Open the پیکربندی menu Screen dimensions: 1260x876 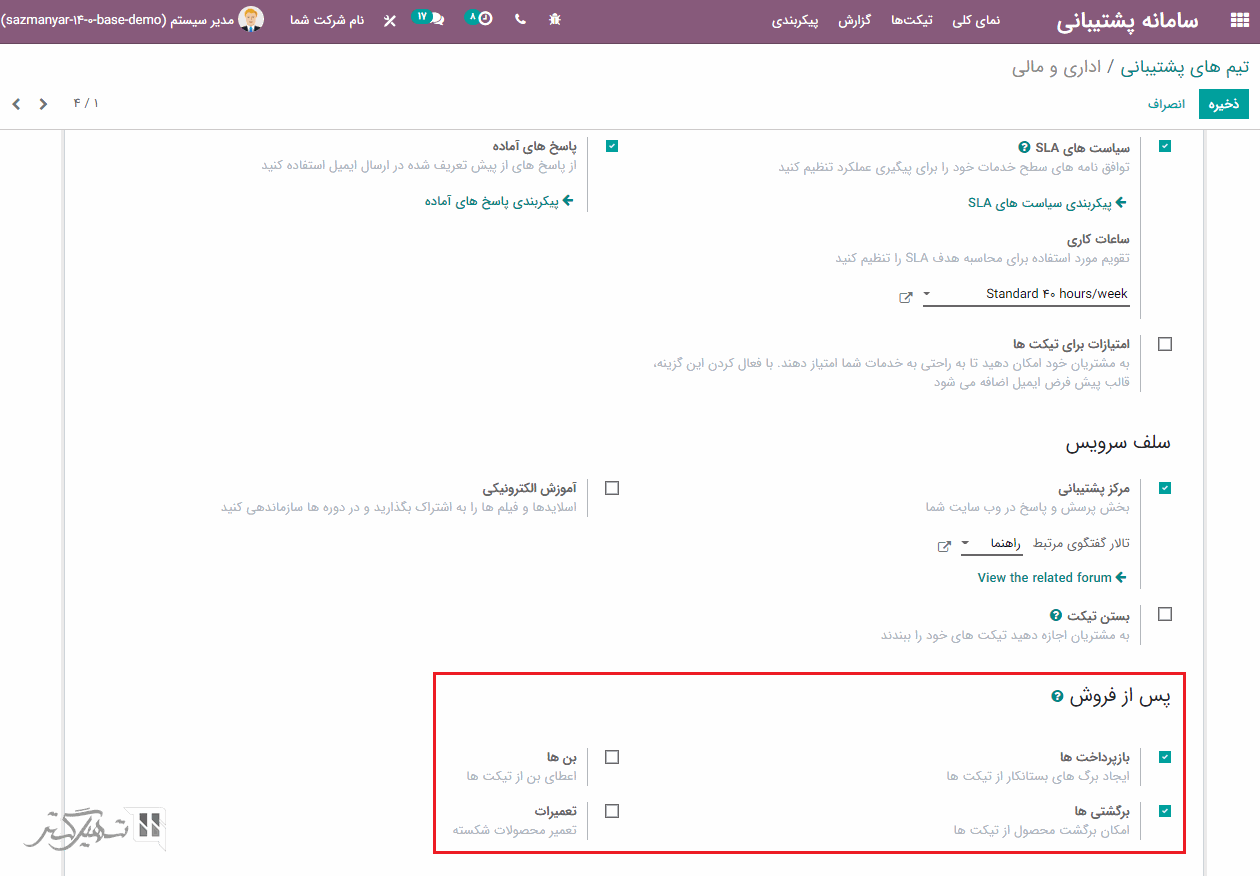794,20
